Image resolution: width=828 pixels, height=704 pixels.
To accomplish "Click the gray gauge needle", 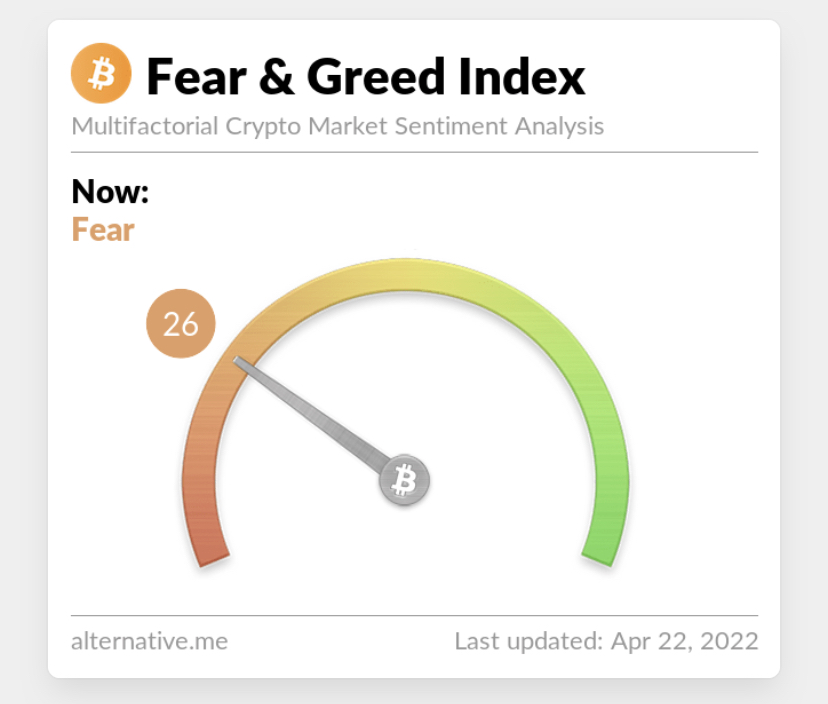I will [x=314, y=415].
